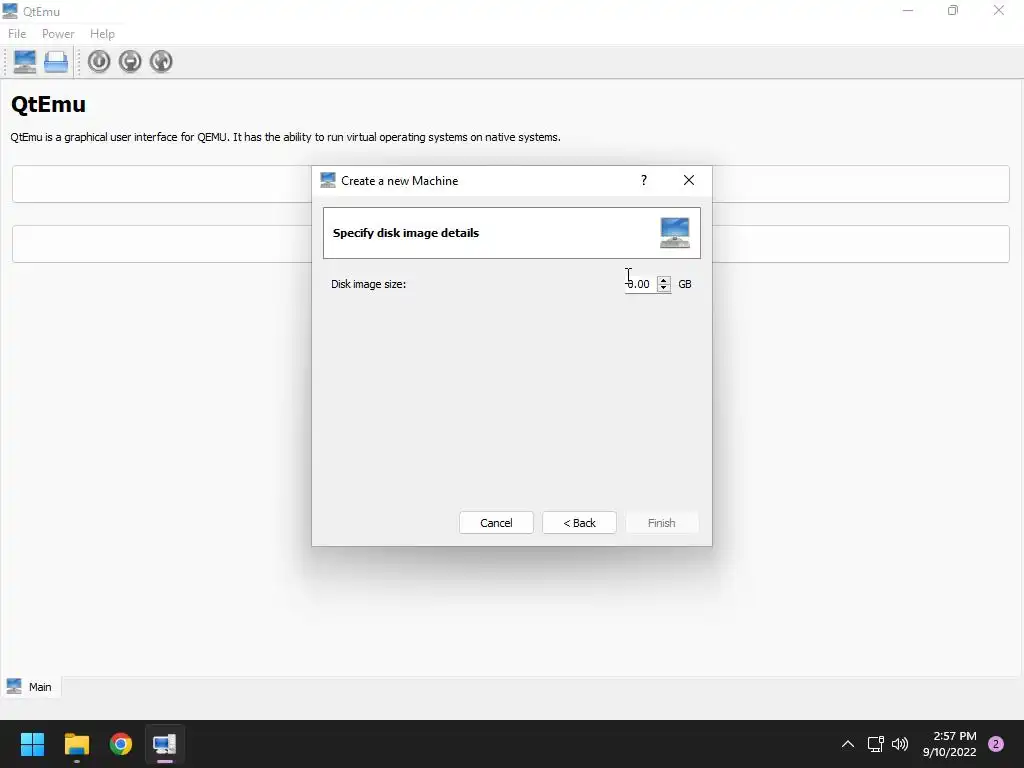This screenshot has width=1024, height=768.
Task: Open the Power menu
Action: tap(58, 34)
